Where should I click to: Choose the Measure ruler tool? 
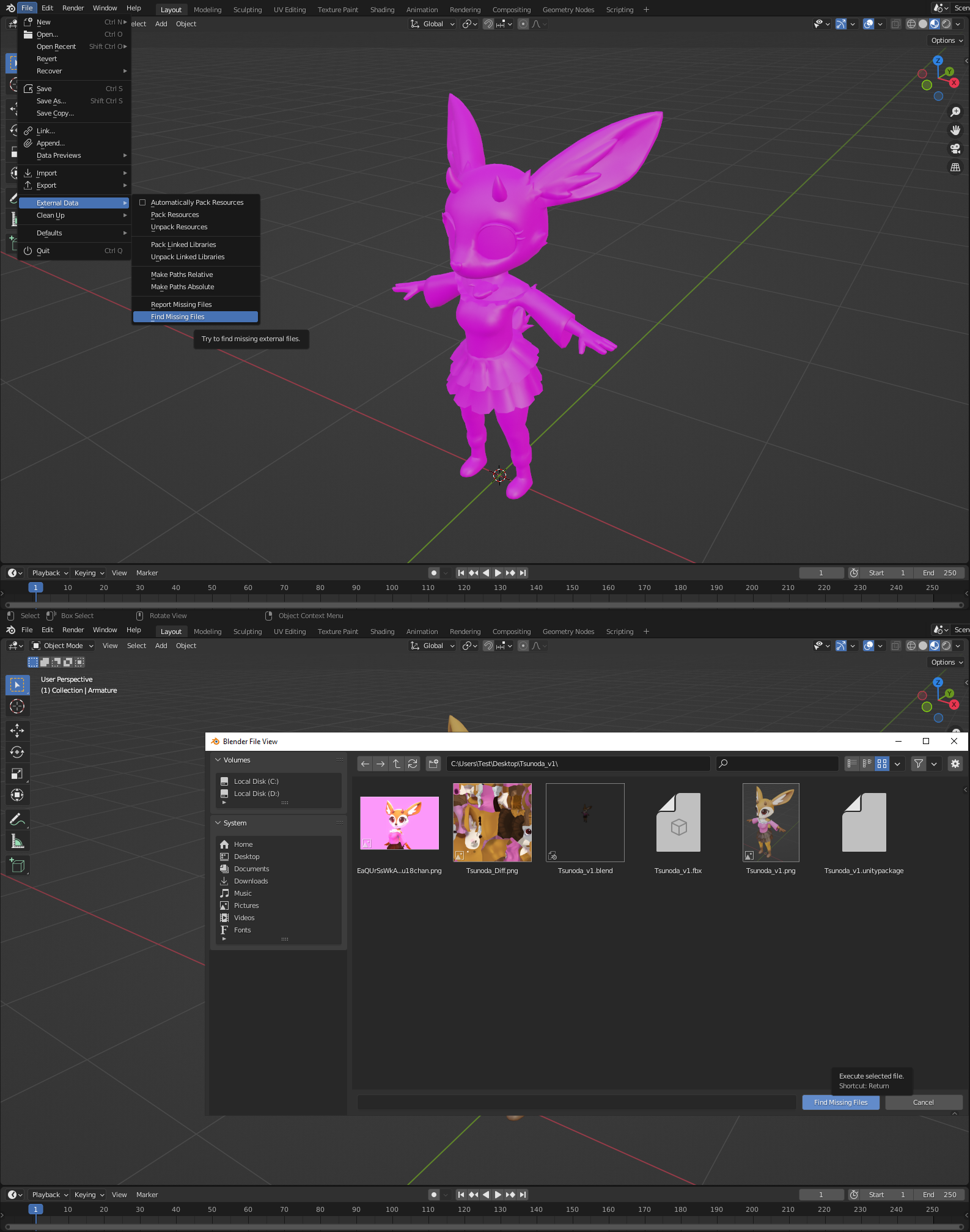(17, 841)
